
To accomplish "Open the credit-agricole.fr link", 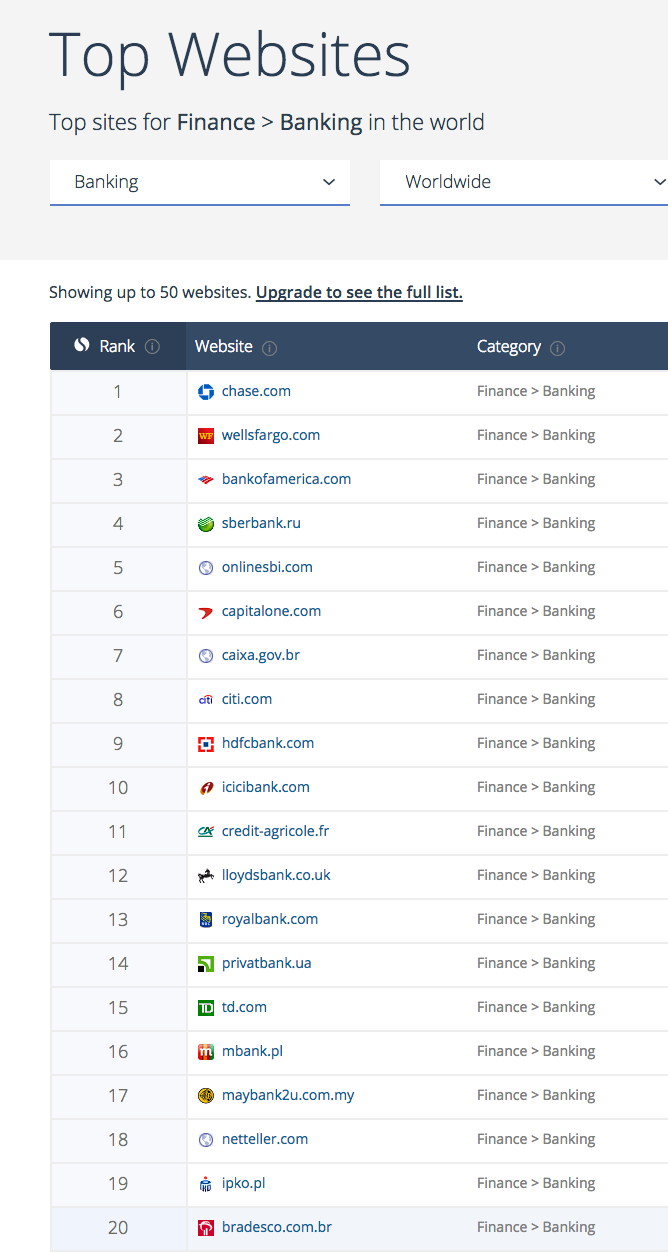I will point(275,831).
